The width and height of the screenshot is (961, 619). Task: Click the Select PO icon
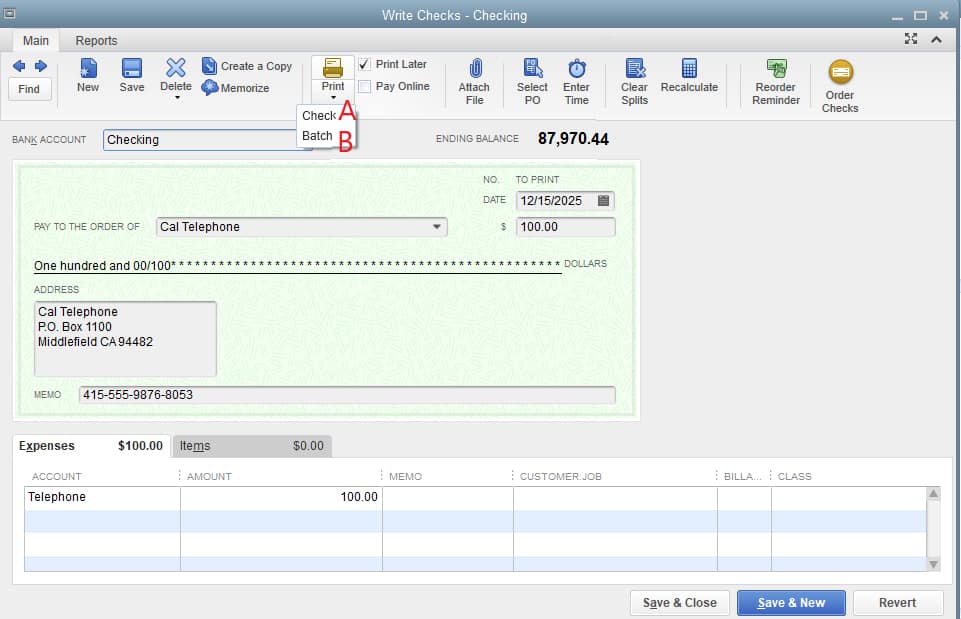531,75
